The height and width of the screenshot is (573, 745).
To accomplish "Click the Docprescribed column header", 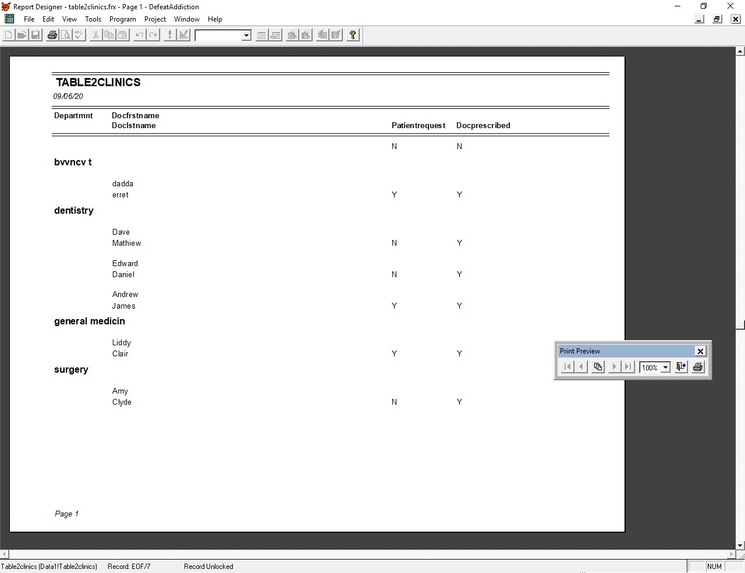I will tap(483, 125).
